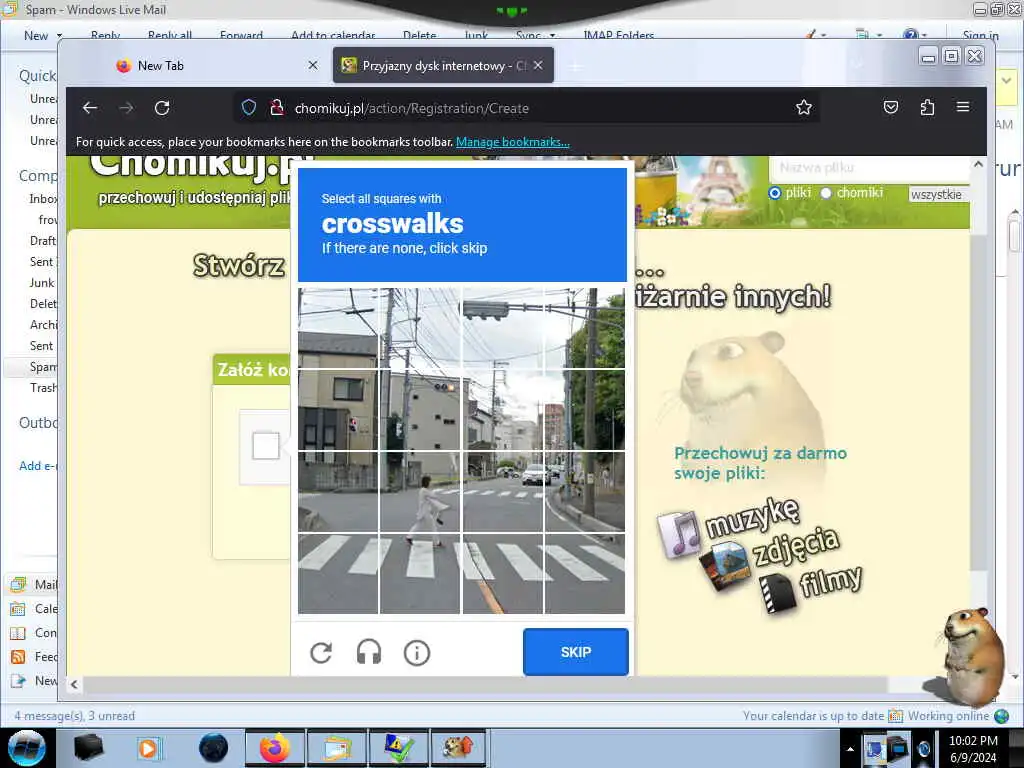Open Firefox from the taskbar
The width and height of the screenshot is (1024, 768).
pyautogui.click(x=275, y=748)
